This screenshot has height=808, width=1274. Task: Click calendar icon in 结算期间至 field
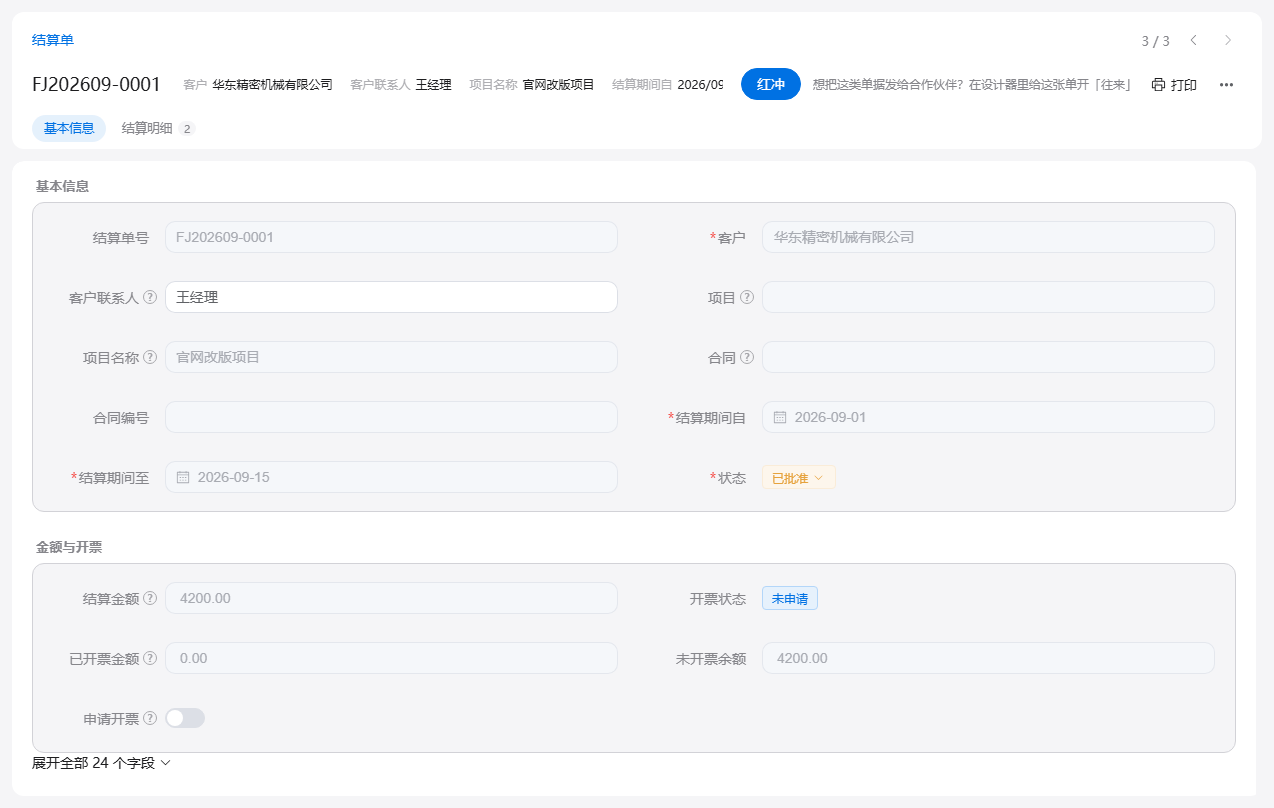(183, 477)
